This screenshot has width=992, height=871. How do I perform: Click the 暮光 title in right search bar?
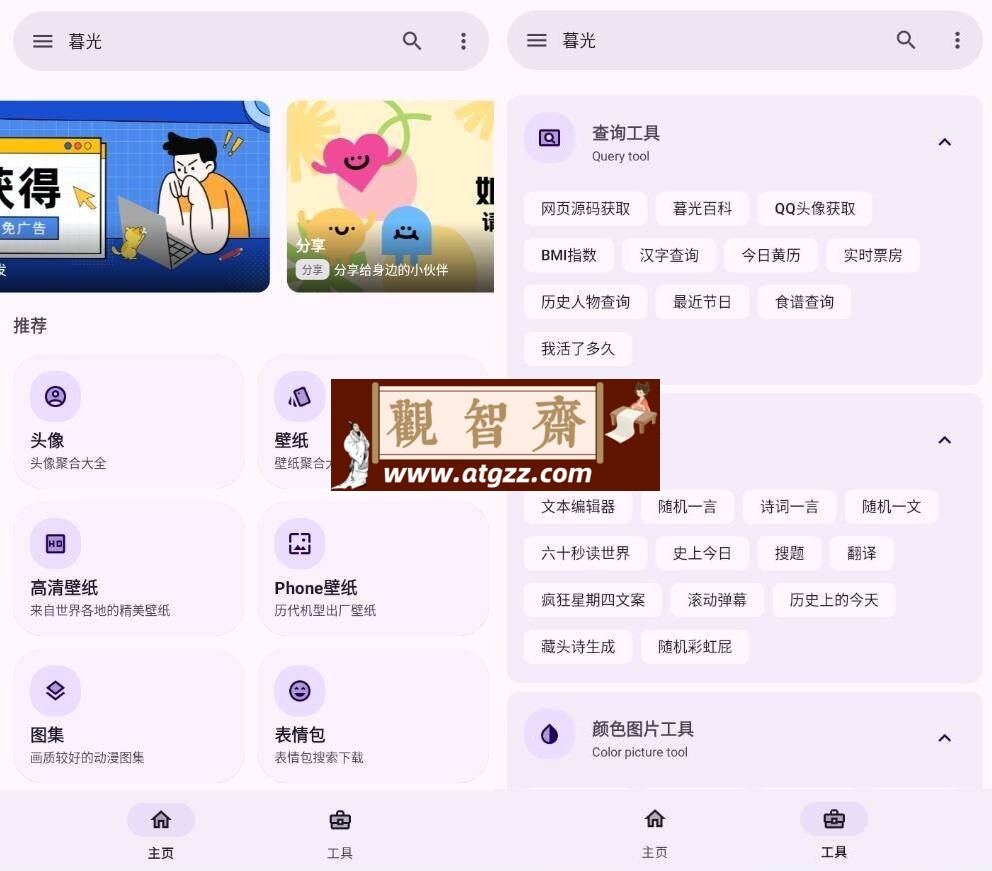click(579, 41)
